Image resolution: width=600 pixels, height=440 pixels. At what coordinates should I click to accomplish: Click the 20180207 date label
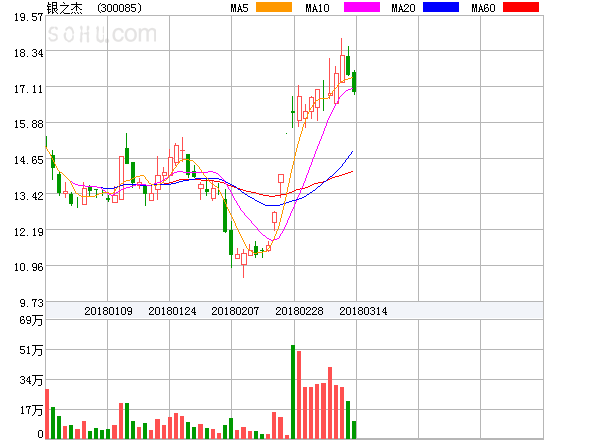pyautogui.click(x=235, y=311)
